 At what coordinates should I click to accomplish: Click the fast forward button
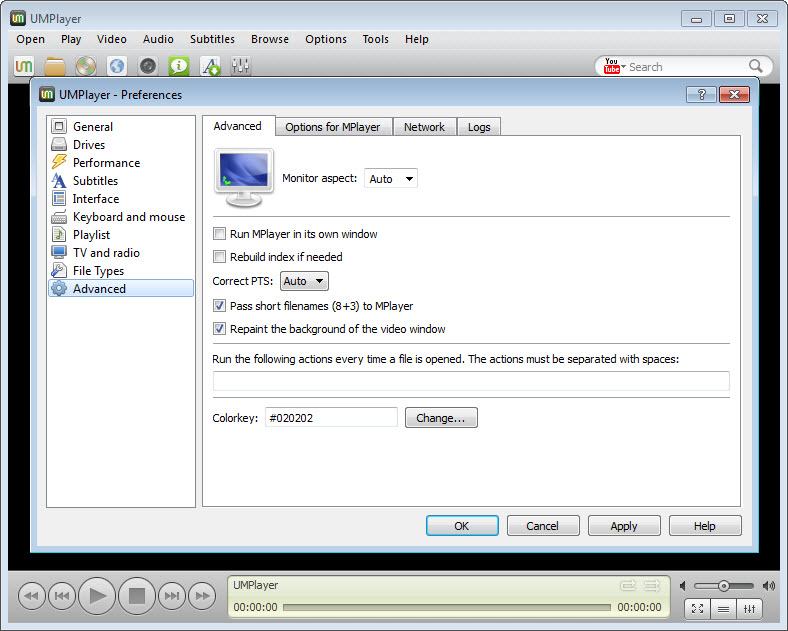click(x=202, y=596)
